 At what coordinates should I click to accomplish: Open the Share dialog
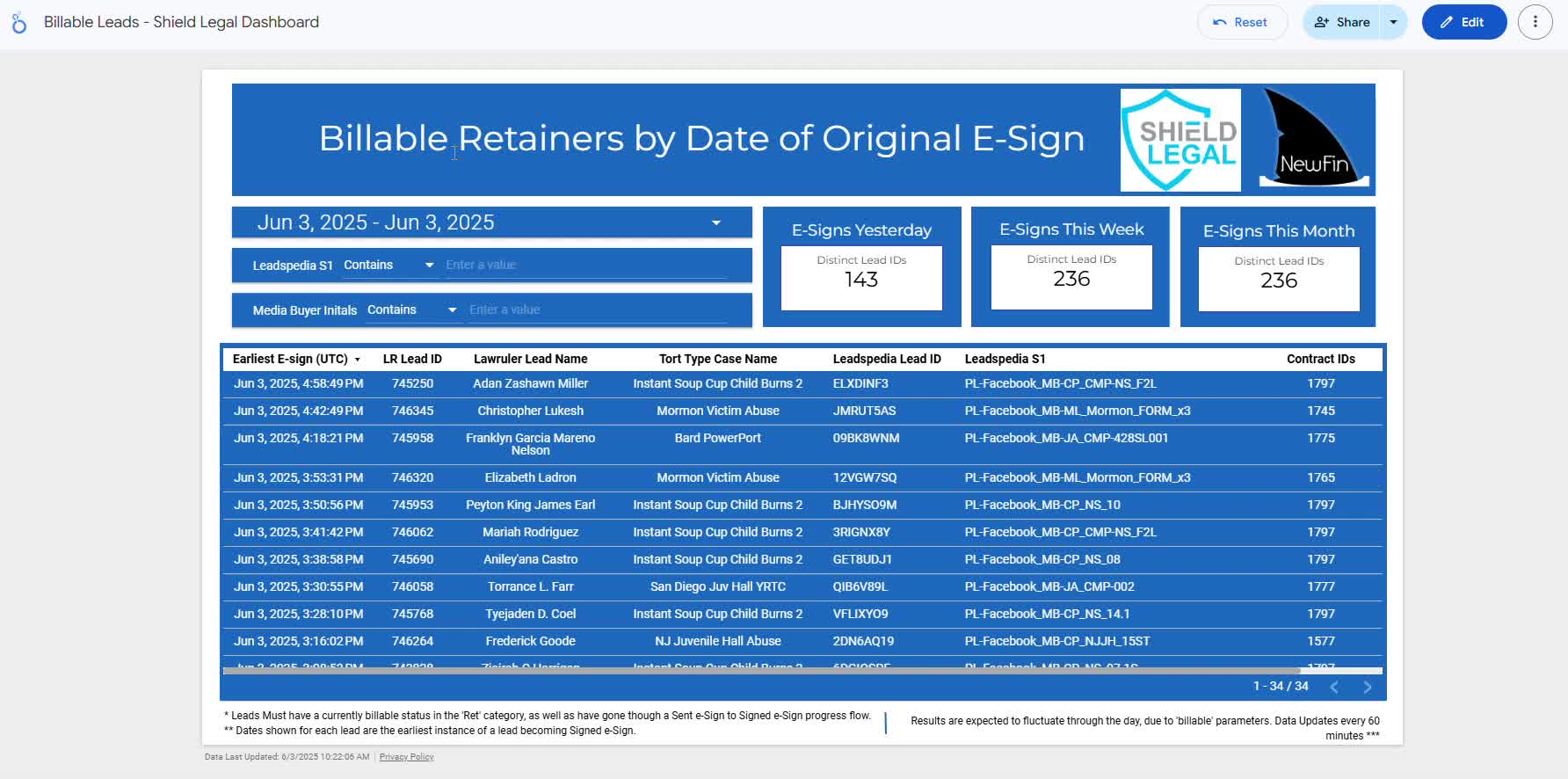click(1342, 22)
